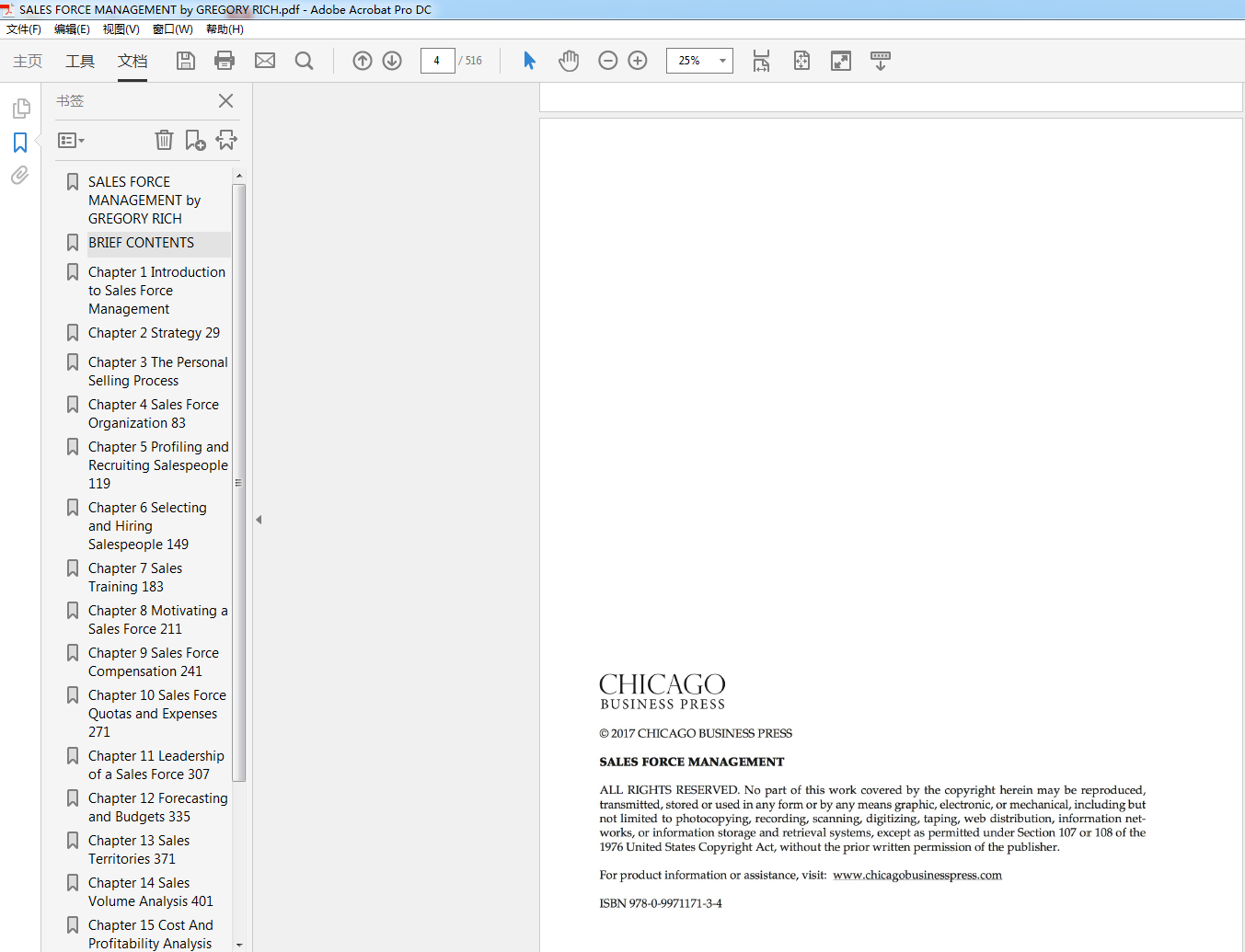
Task: Click the 书签 panel title
Action: (70, 100)
